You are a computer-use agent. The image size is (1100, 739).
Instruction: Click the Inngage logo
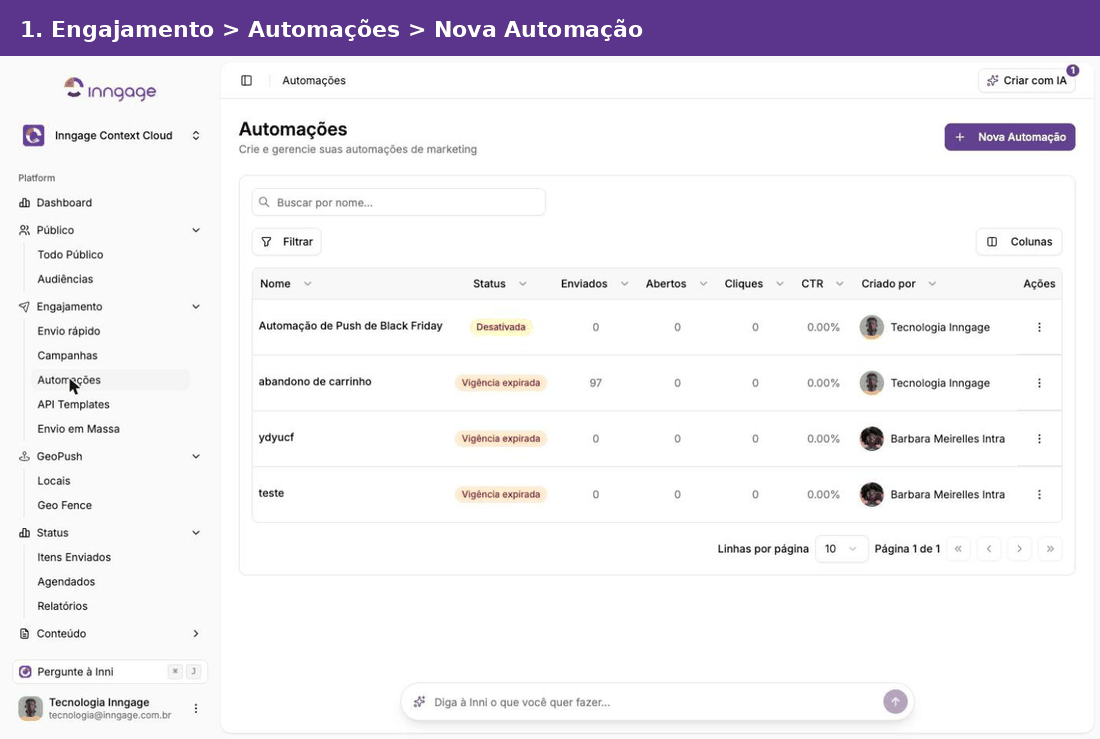(110, 90)
